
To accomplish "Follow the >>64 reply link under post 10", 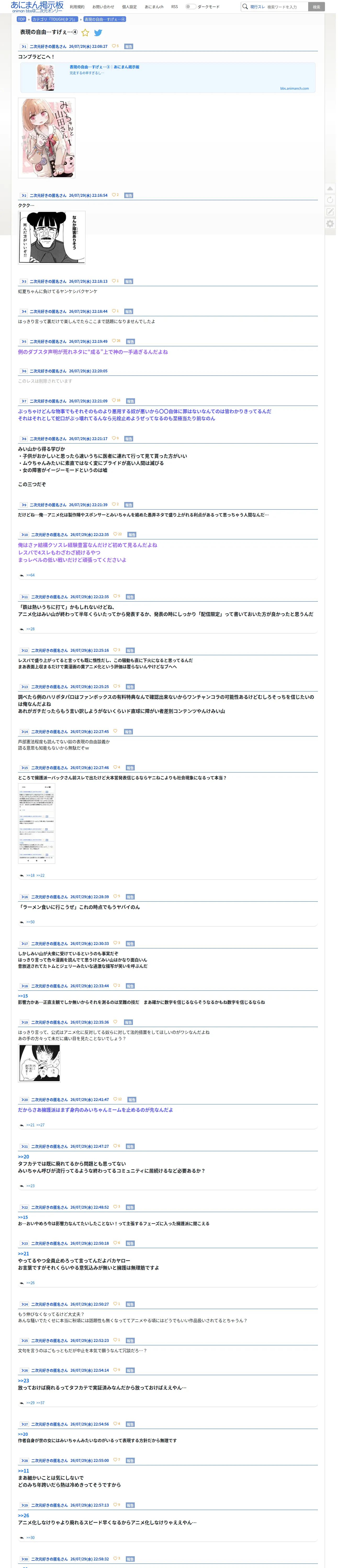I will coord(30,575).
